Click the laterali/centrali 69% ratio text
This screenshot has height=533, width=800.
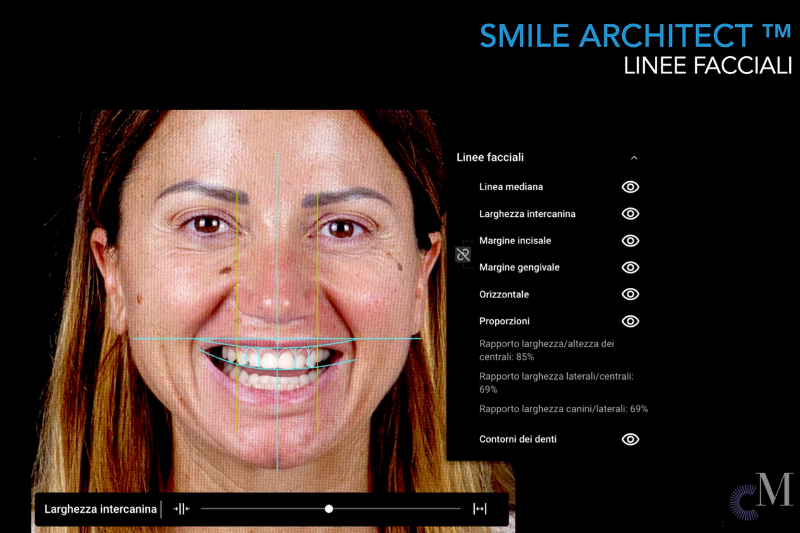coord(556,383)
